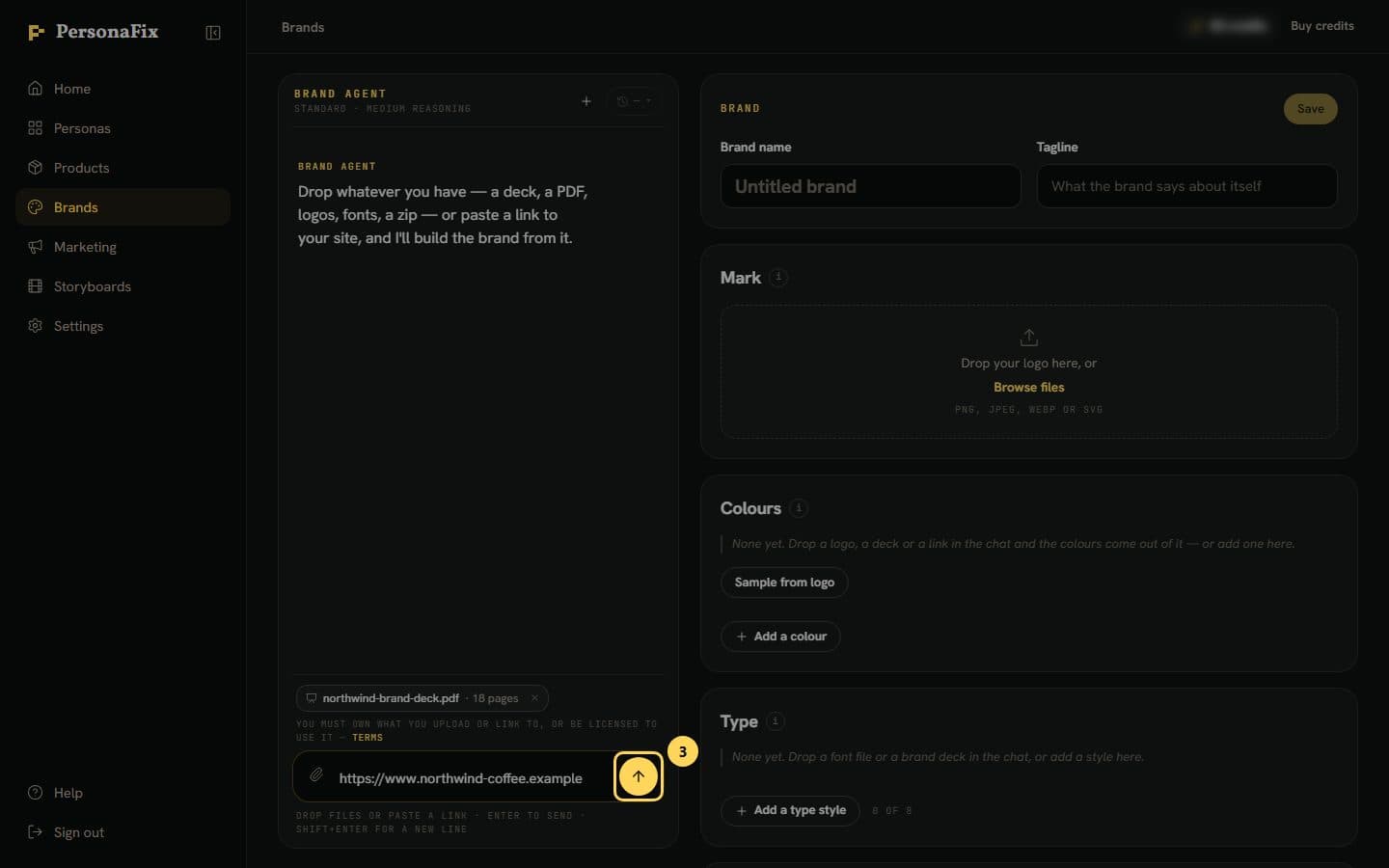This screenshot has width=1389, height=868.
Task: Collapse the sidebar with the panel icon
Action: point(213,33)
